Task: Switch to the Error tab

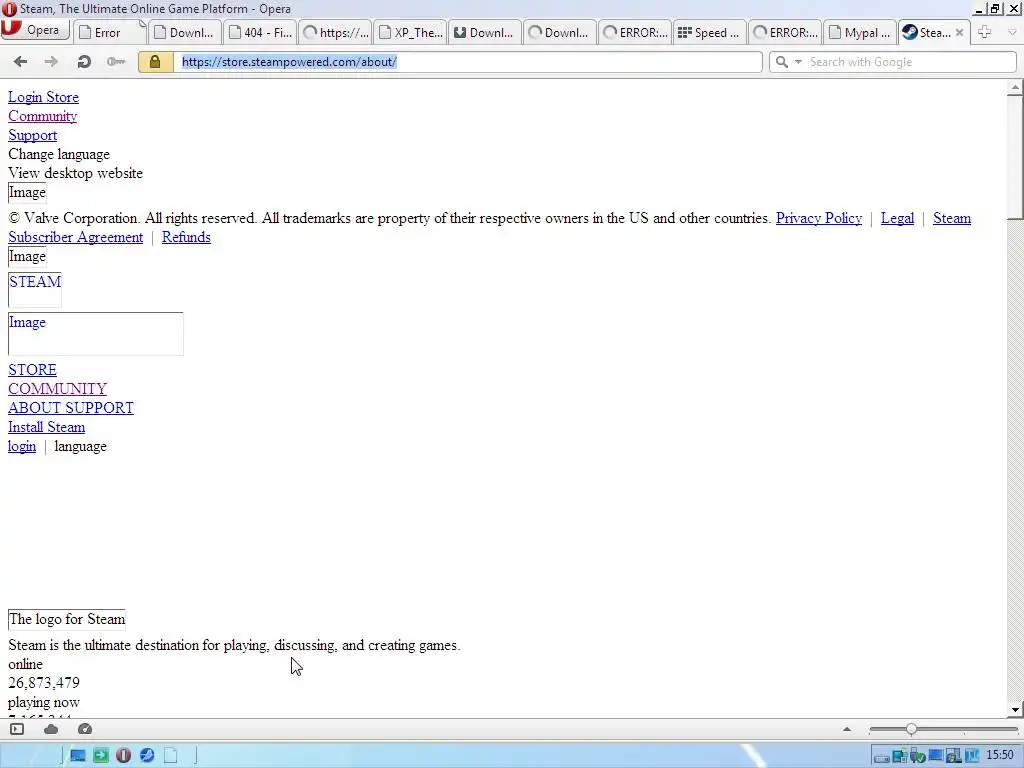Action: (109, 33)
